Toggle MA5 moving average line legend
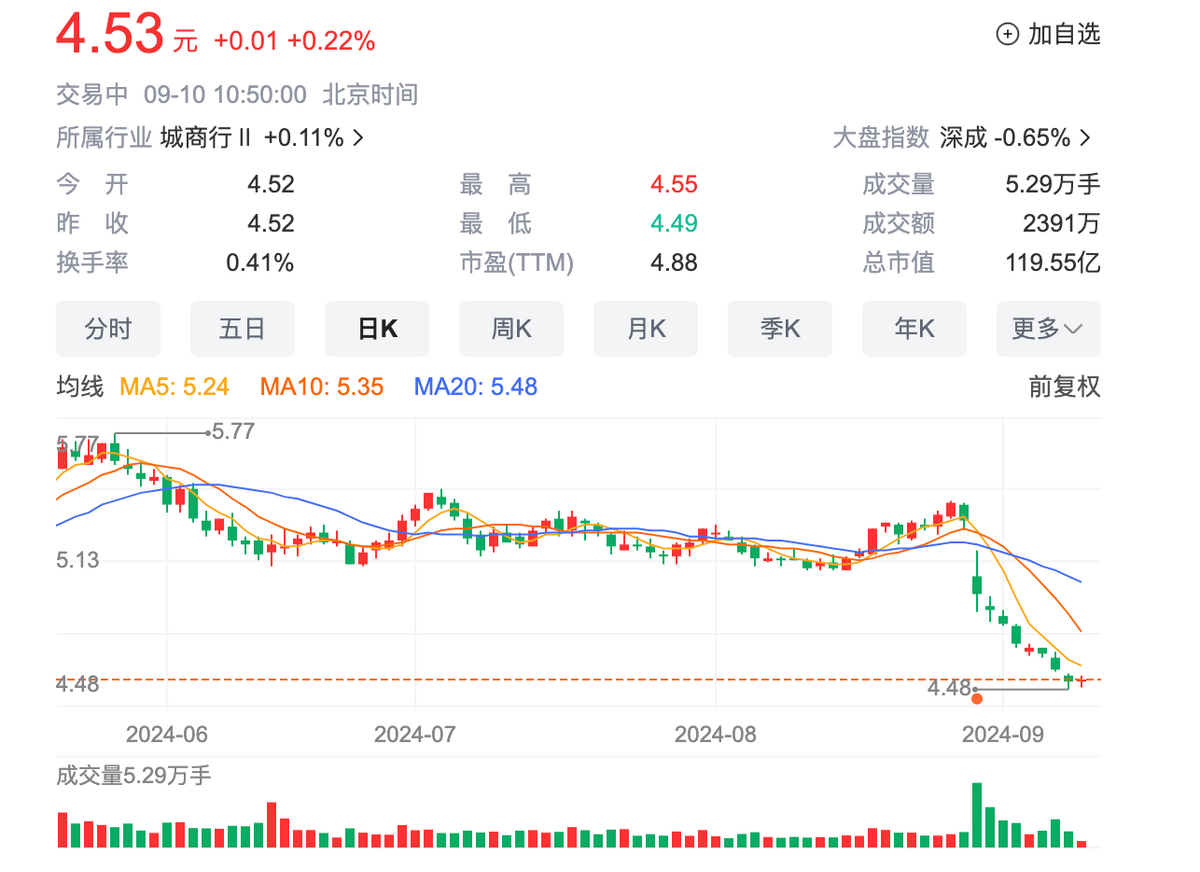 (x=175, y=387)
